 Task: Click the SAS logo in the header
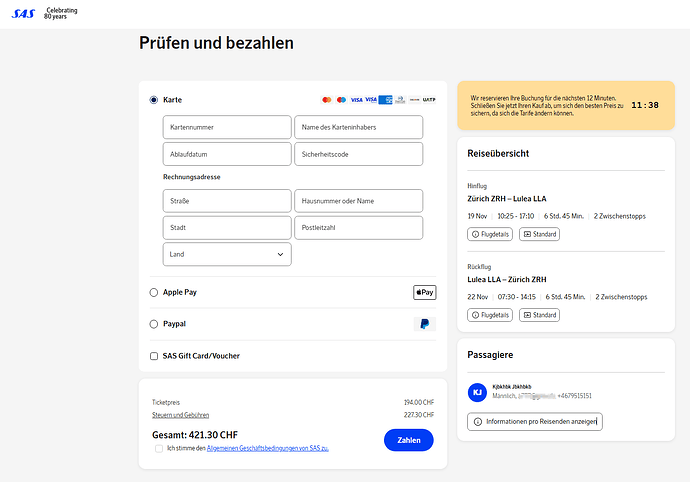click(x=23, y=14)
